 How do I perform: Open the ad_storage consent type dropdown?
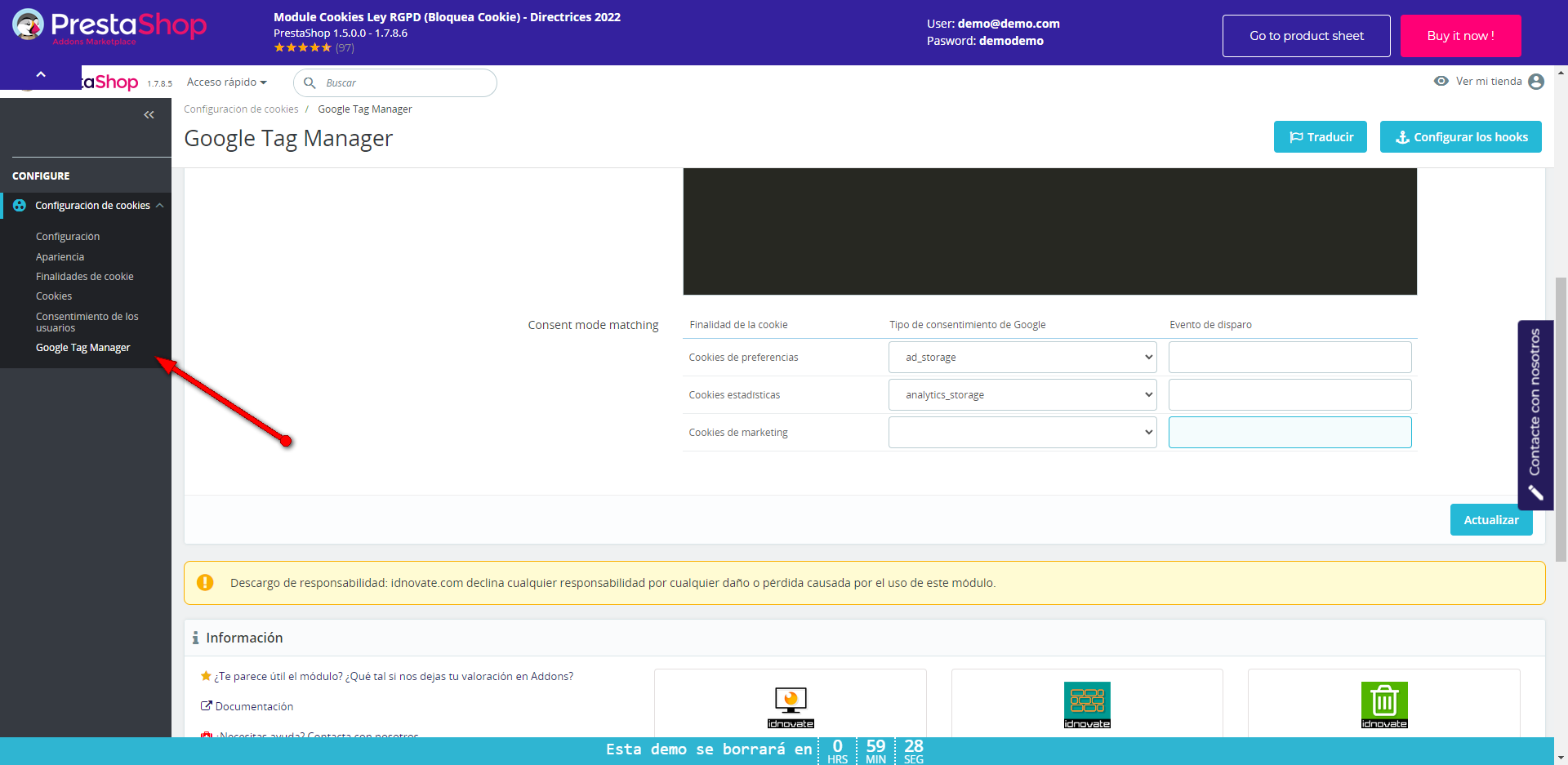pyautogui.click(x=1022, y=358)
